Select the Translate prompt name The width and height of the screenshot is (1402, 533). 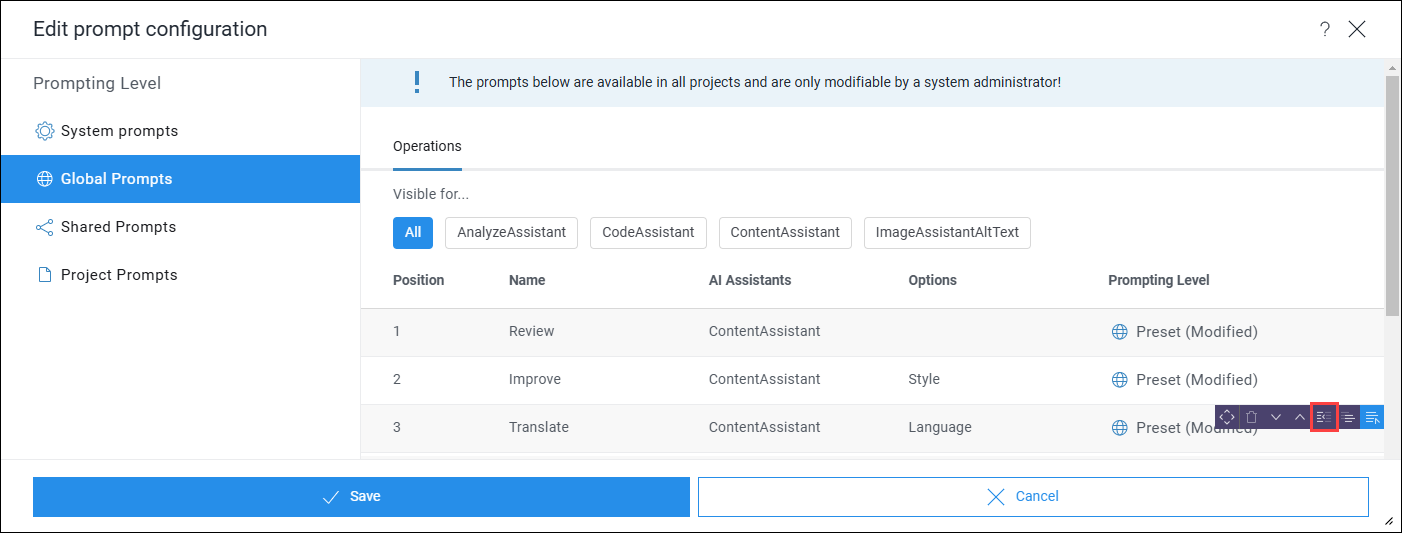pyautogui.click(x=539, y=428)
